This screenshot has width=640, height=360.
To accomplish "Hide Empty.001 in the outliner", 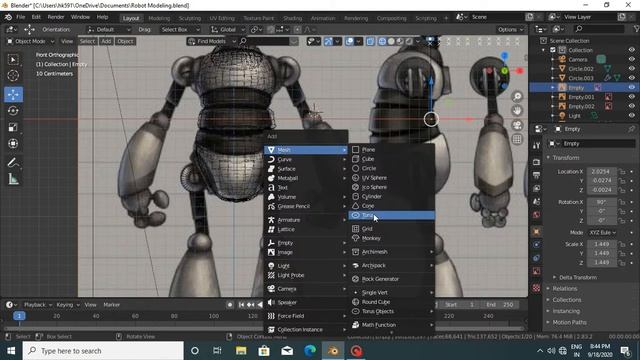I will click(x=631, y=97).
